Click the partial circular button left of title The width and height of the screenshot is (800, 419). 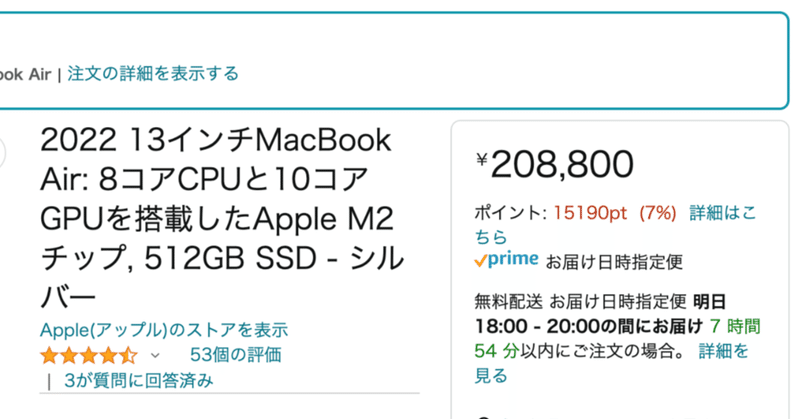(2, 153)
